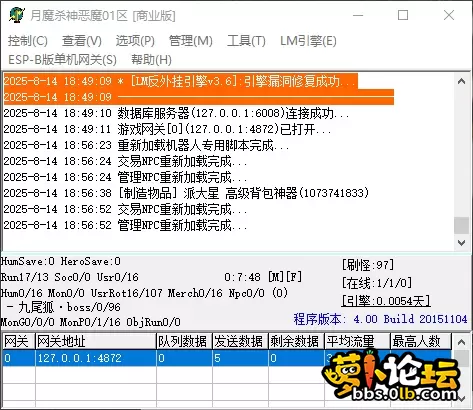Click the log scrollbar down arrow
Image resolution: width=473 pixels, height=410 pixels.
pos(461,243)
